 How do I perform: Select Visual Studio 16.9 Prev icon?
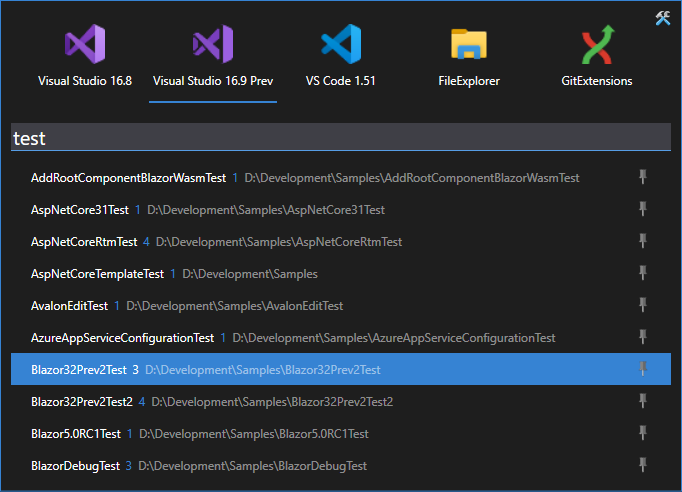point(213,44)
